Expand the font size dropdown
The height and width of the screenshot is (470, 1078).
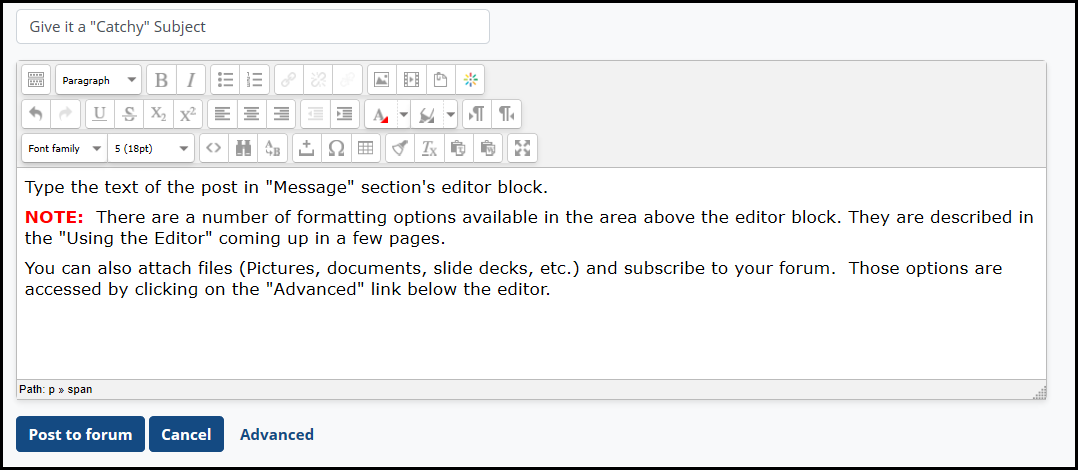pyautogui.click(x=151, y=148)
